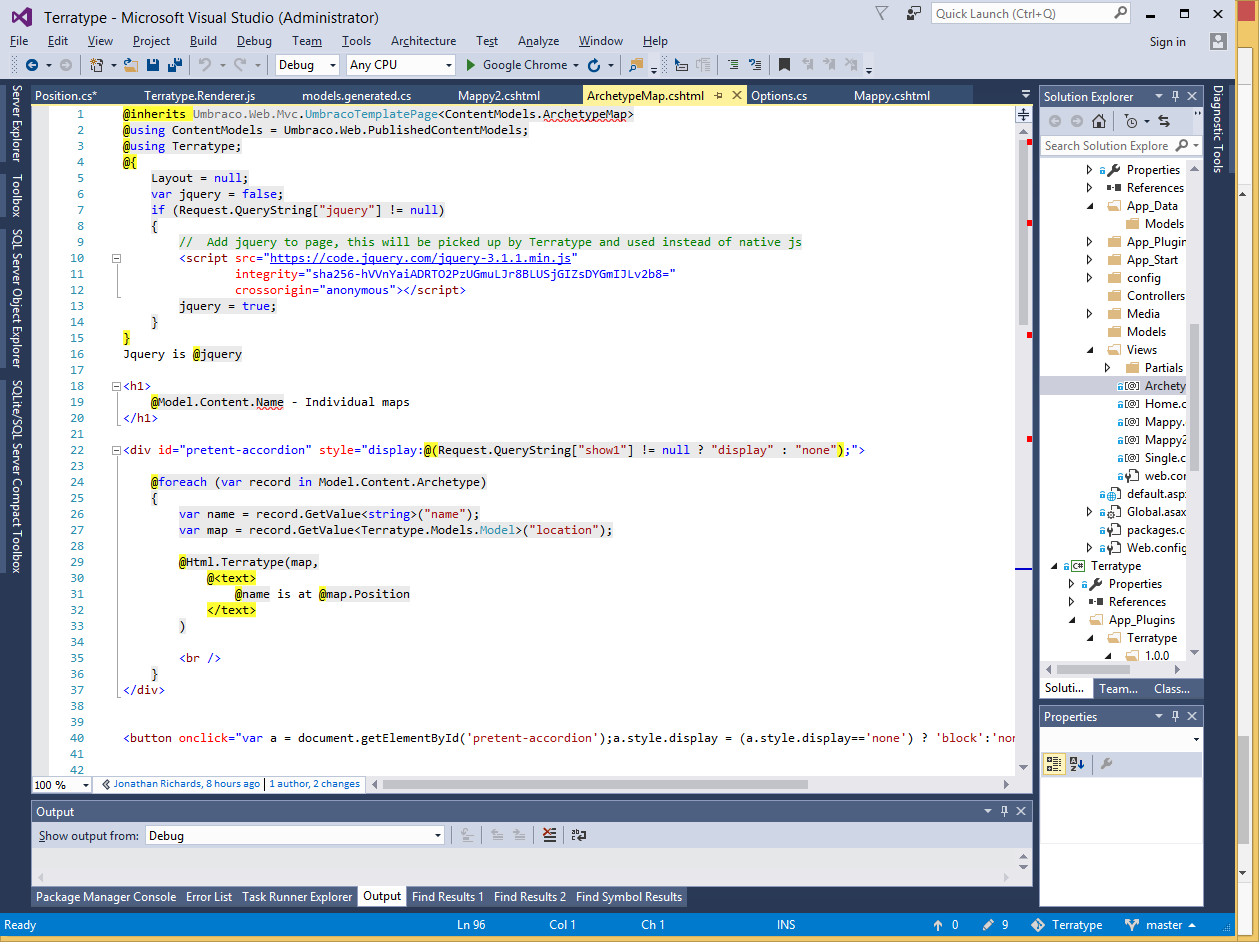Open the Architecture menu

tap(423, 41)
